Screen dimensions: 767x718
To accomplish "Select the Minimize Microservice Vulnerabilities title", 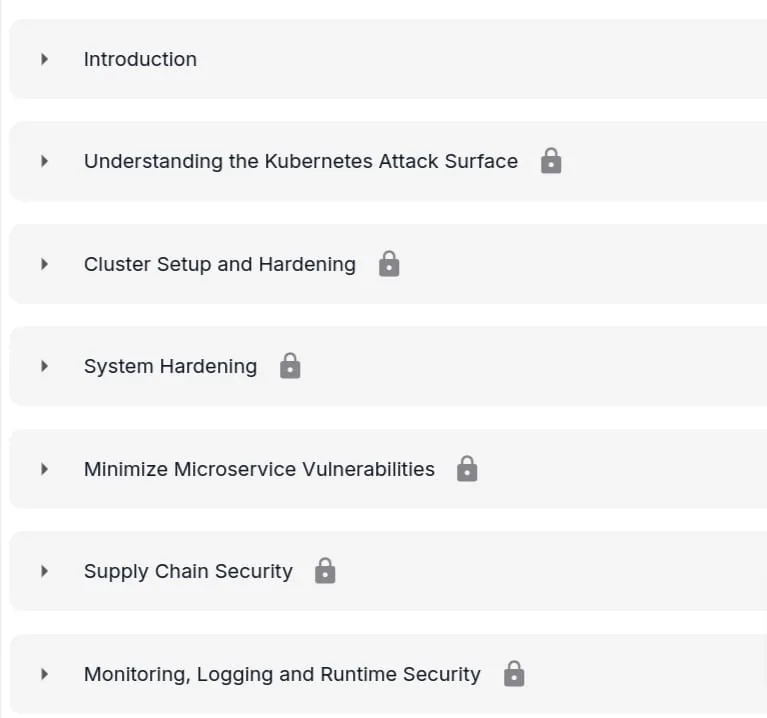I will [x=259, y=469].
